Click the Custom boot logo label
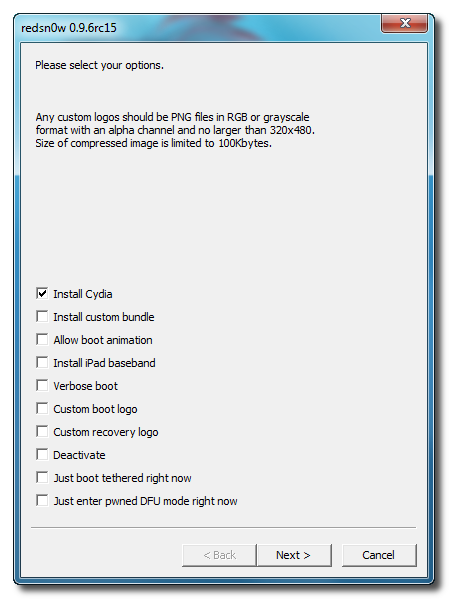The width and height of the screenshot is (449, 599). click(x=95, y=409)
